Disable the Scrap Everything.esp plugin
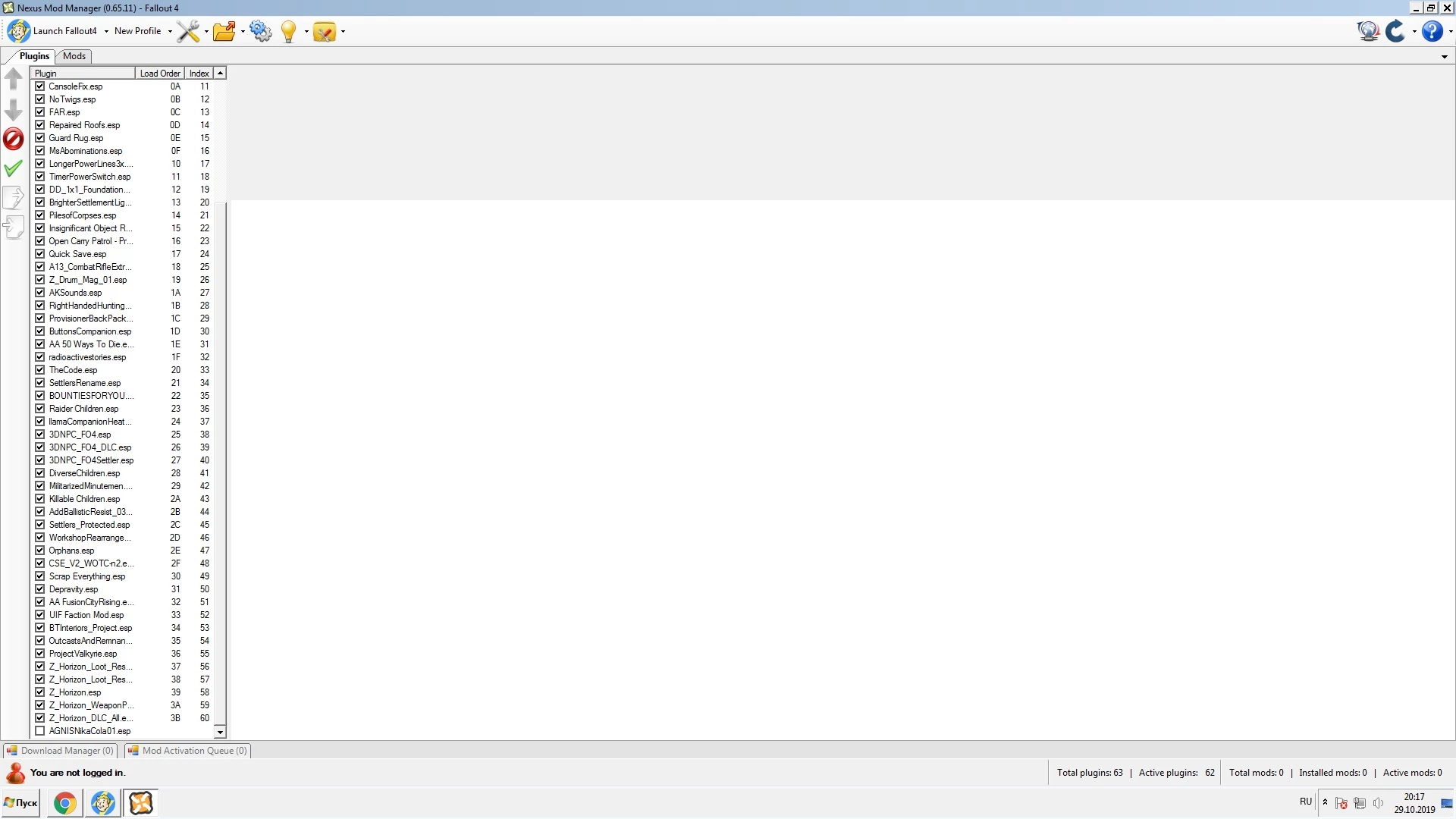Image resolution: width=1456 pixels, height=819 pixels. click(x=40, y=576)
